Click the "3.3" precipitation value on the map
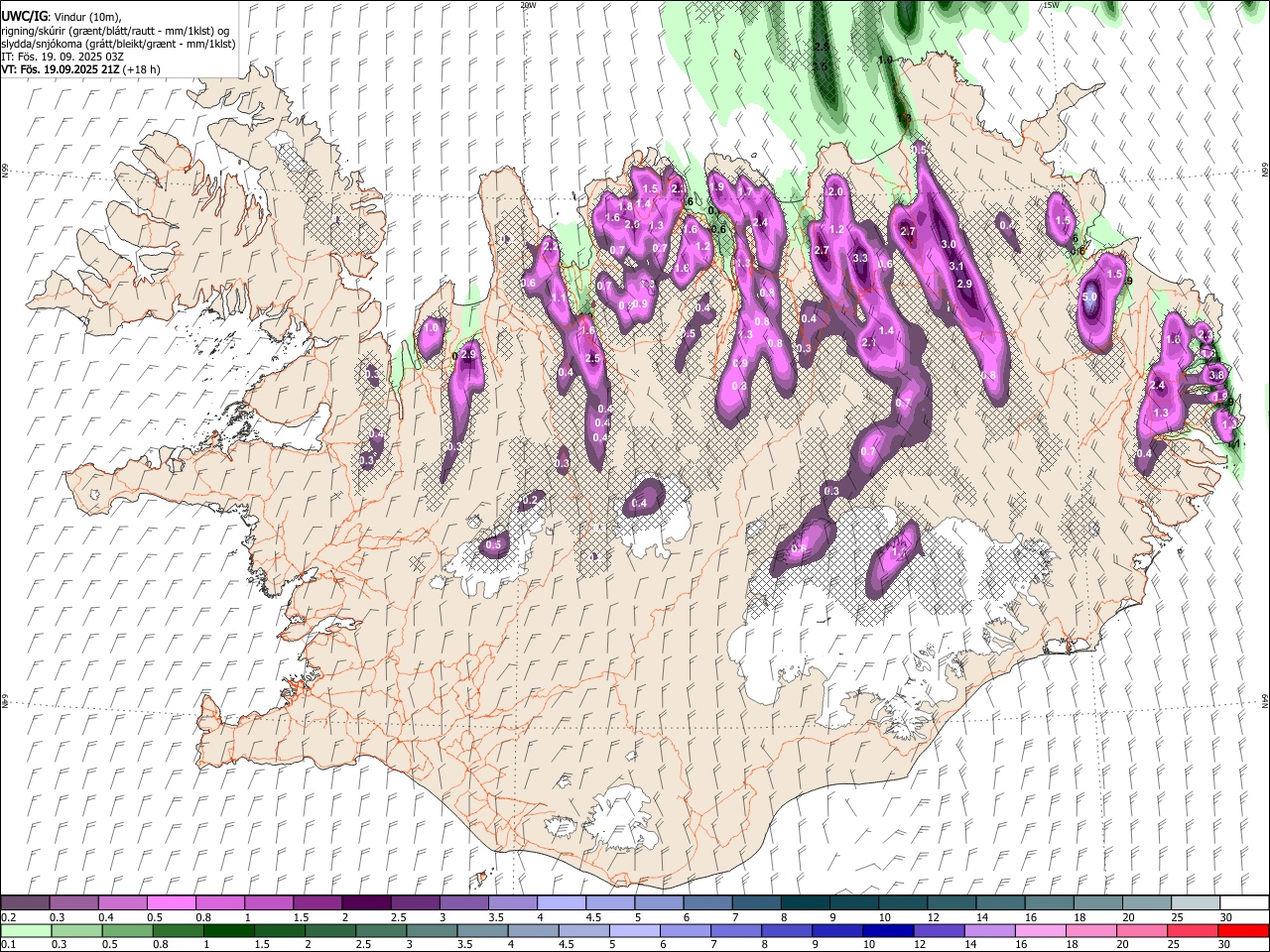 (x=860, y=258)
